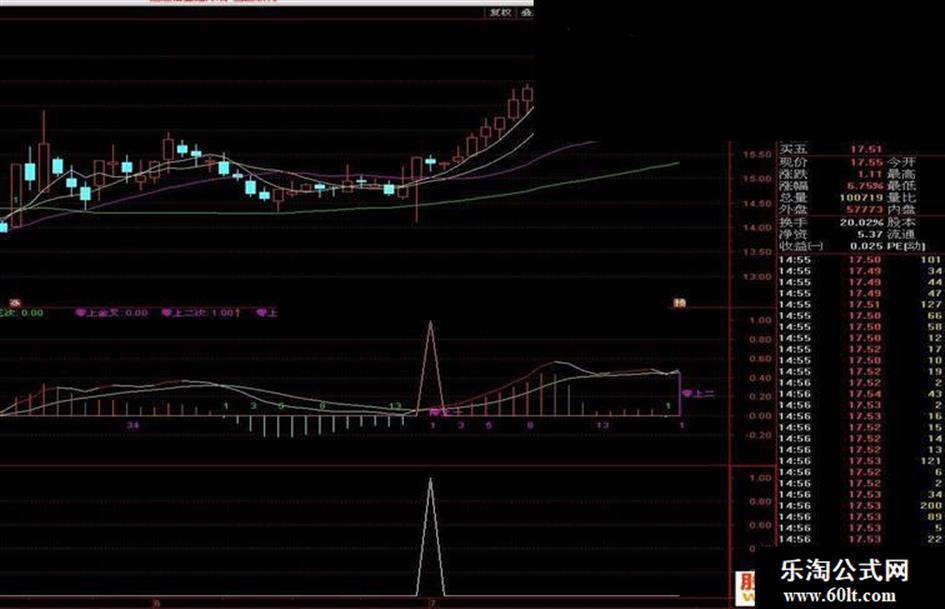Image resolution: width=945 pixels, height=609 pixels.
Task: Click the 今开 label in quote panel
Action: 900,162
